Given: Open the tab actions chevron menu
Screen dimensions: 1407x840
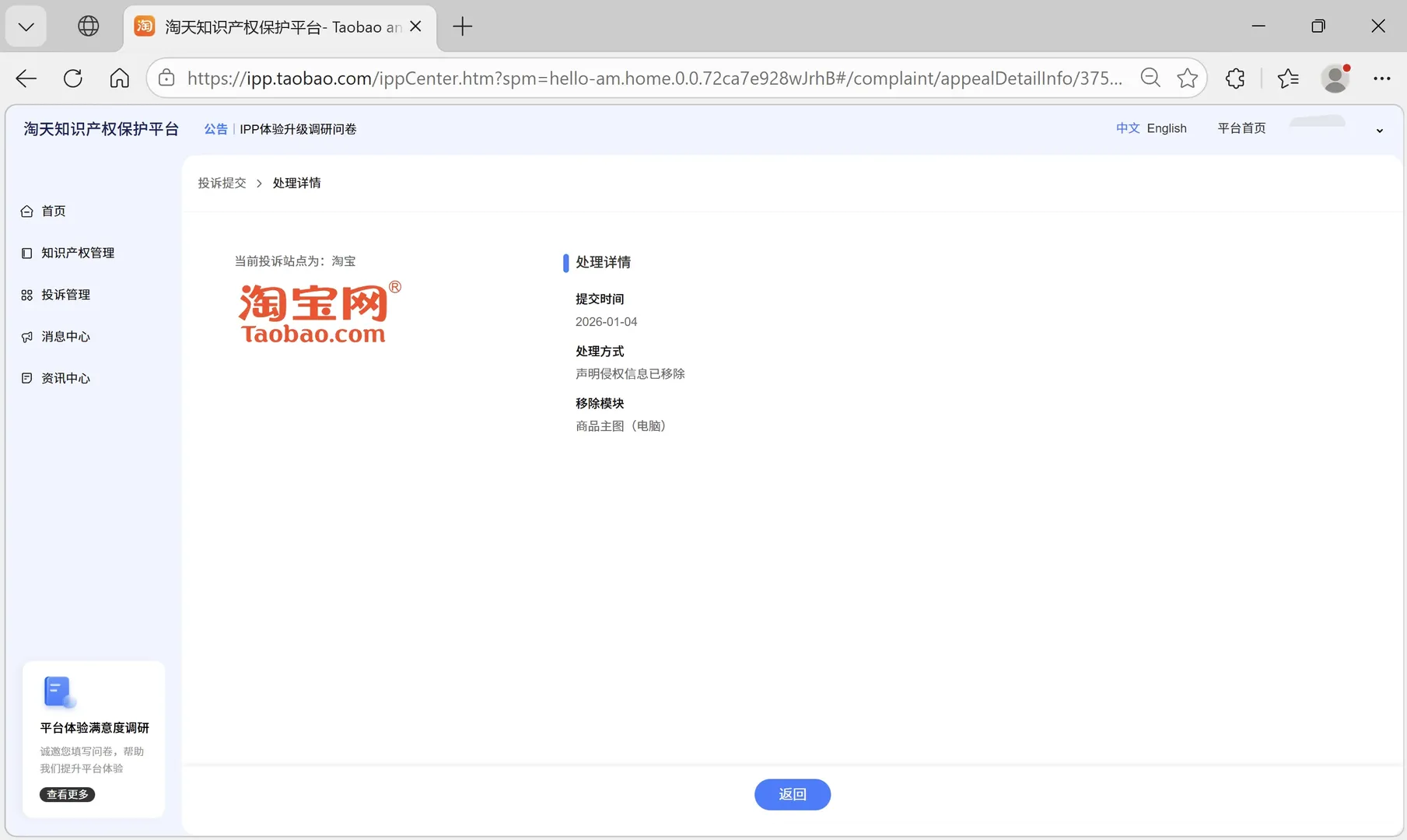Looking at the screenshot, I should [26, 26].
